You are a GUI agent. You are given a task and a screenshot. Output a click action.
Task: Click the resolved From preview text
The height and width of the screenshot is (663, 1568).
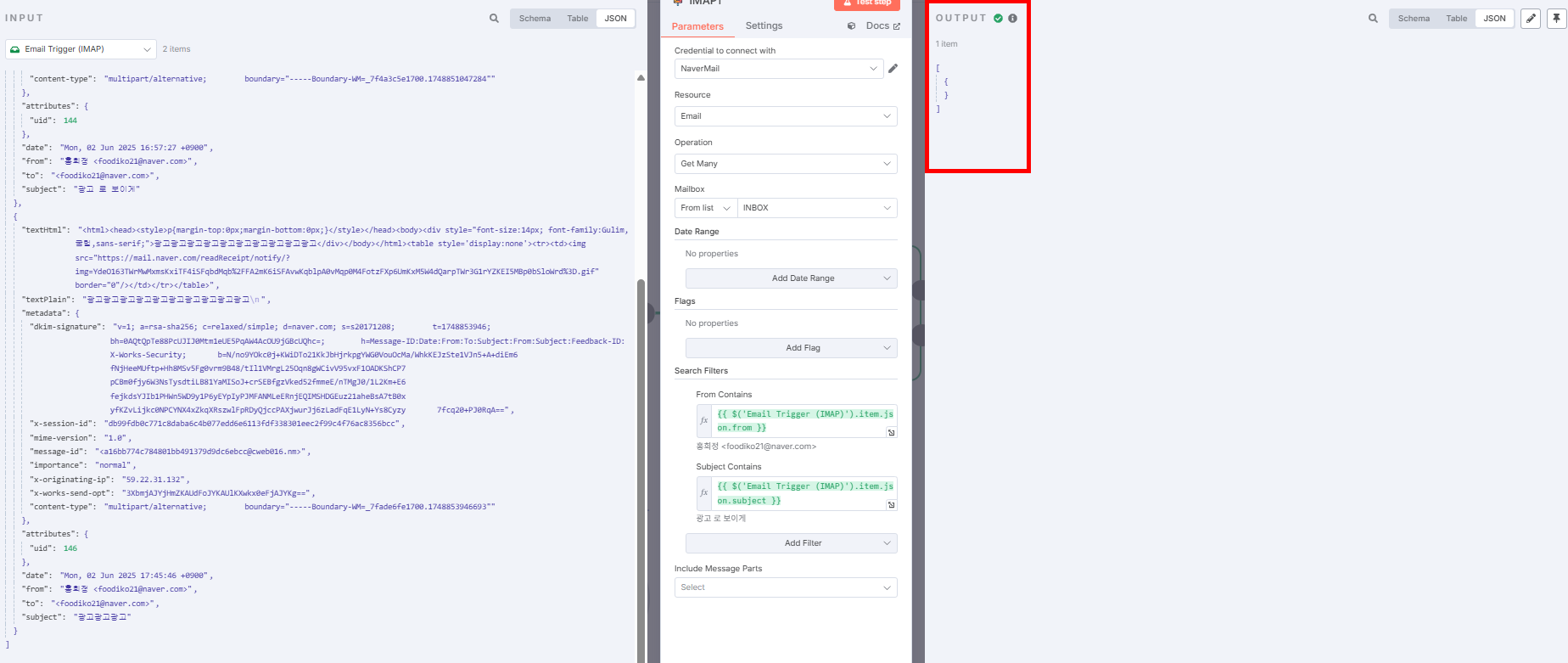[x=756, y=447]
